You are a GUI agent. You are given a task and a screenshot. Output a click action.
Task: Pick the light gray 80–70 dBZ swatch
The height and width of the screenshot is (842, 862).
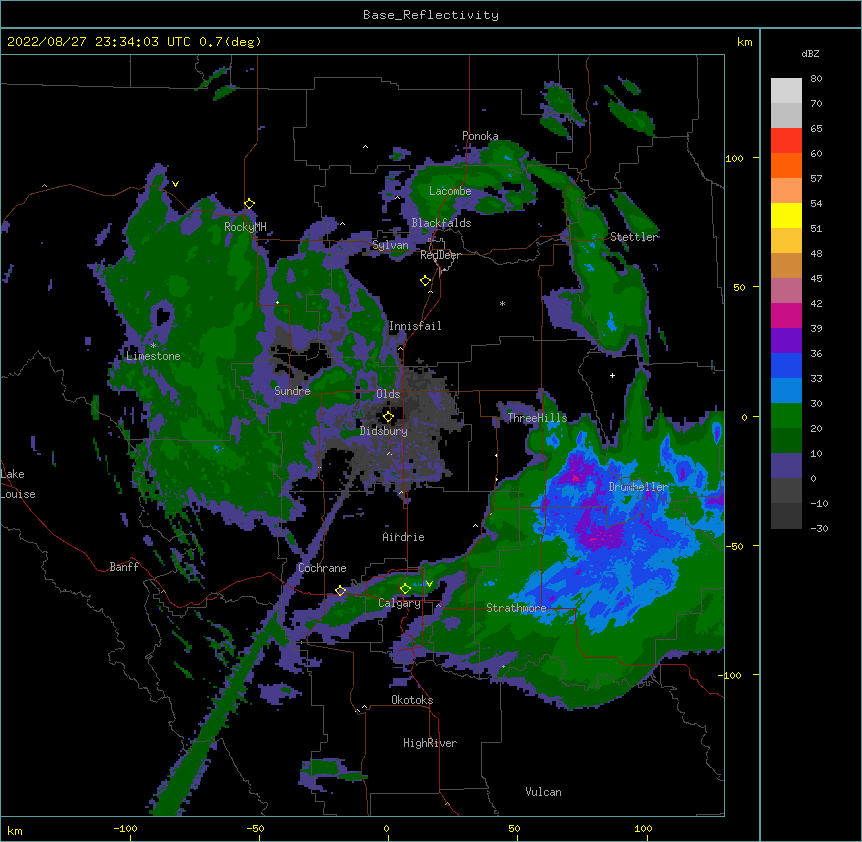click(x=786, y=91)
